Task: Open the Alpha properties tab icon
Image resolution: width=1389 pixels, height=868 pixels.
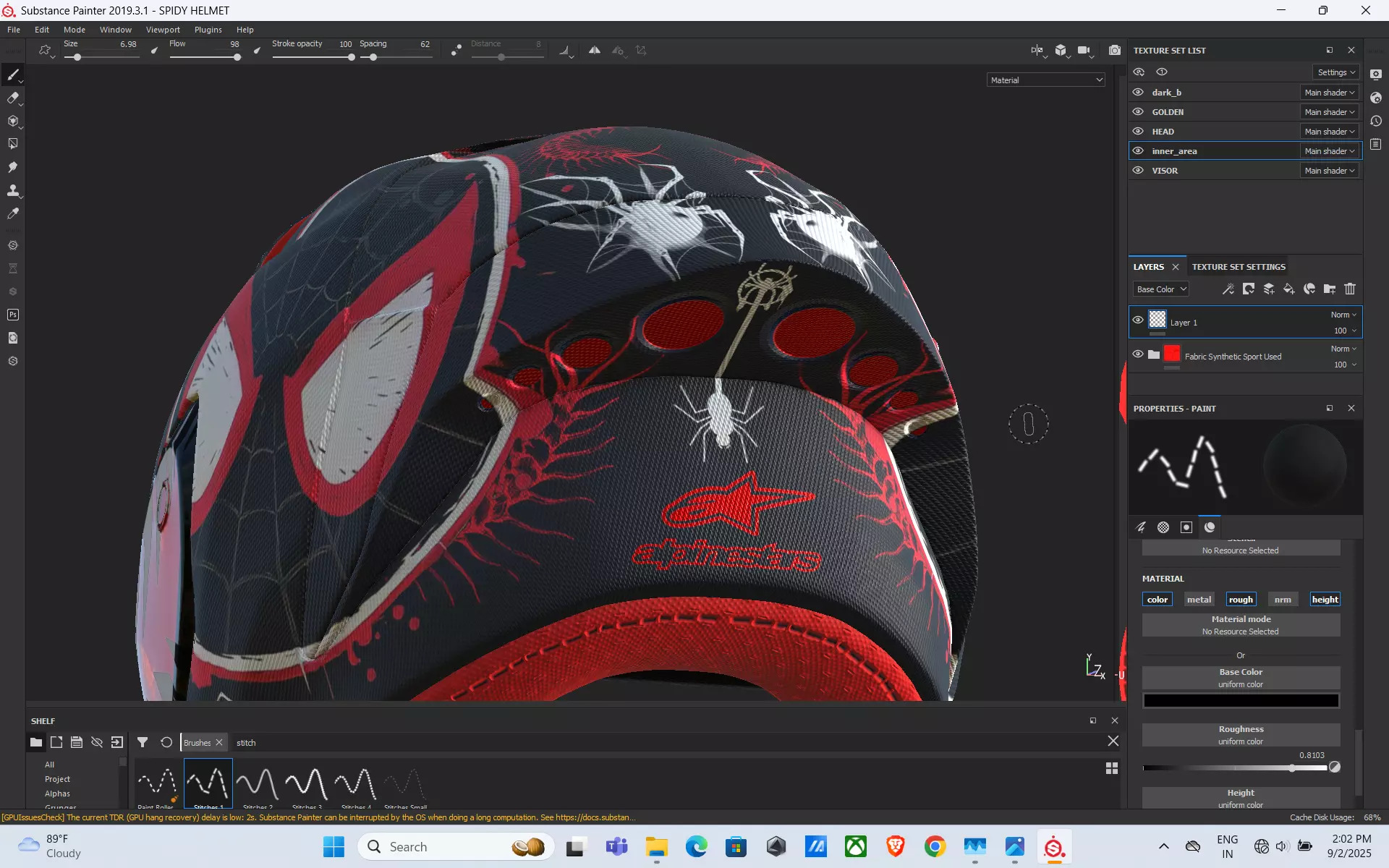Action: [1163, 527]
